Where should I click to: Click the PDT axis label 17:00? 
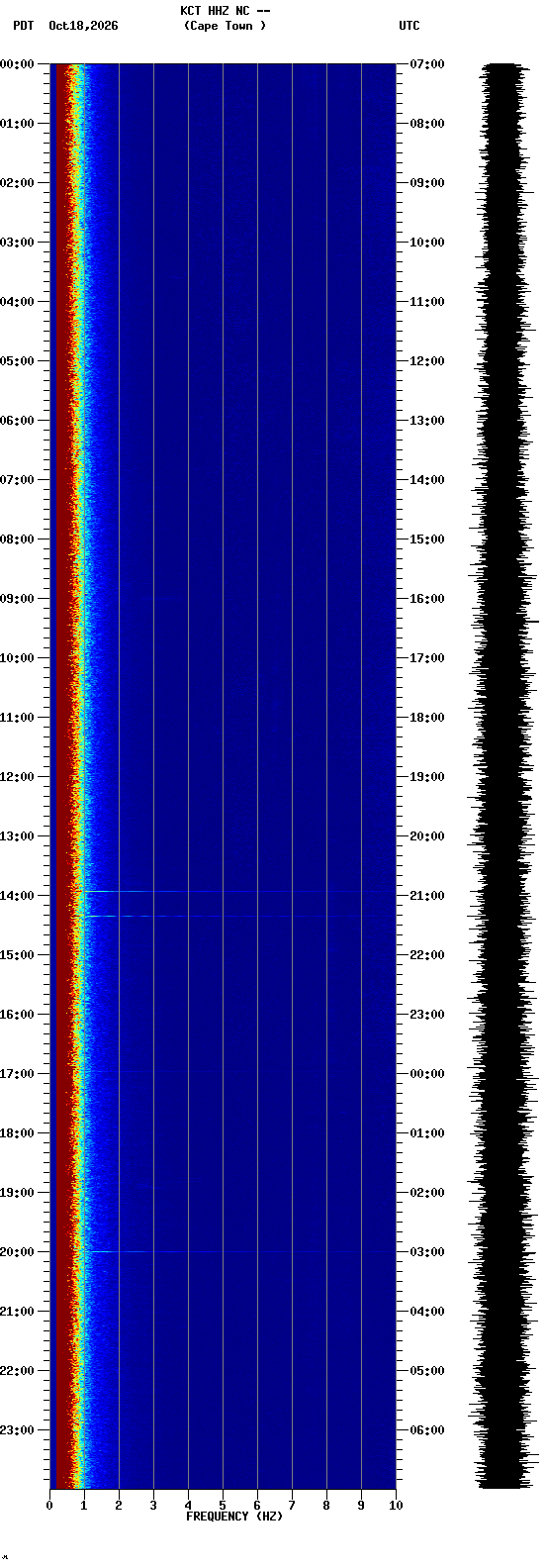[17, 1074]
